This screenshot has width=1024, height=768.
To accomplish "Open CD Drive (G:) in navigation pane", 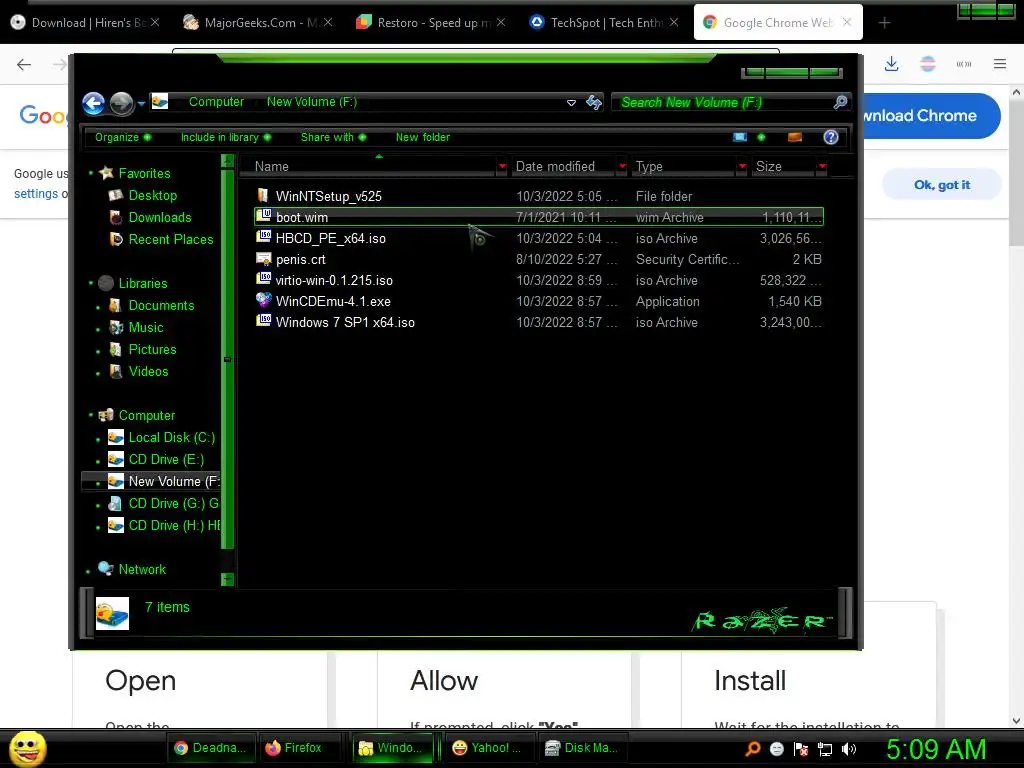I will click(x=173, y=504).
